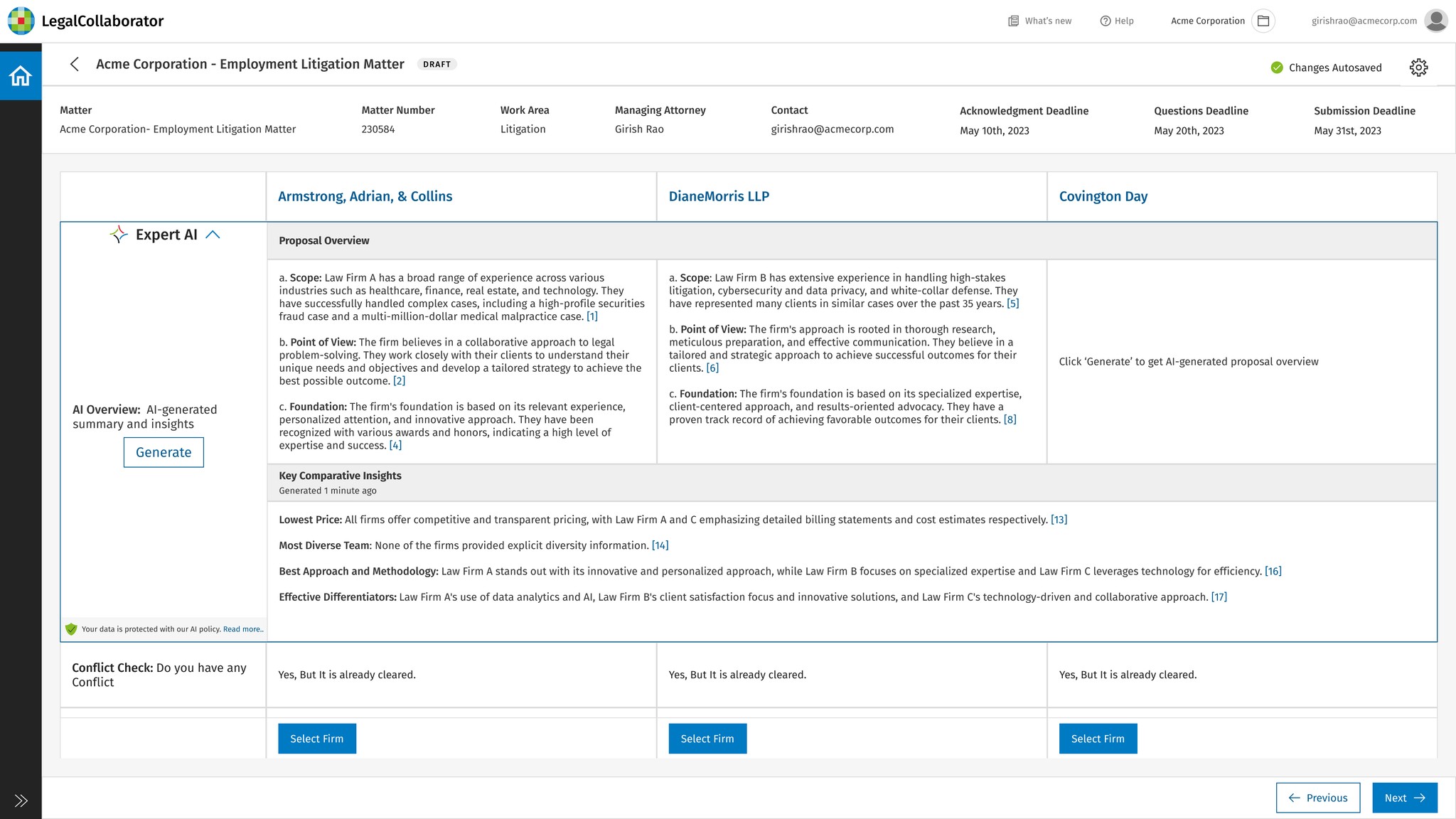Select Firm for Covington Day

pyautogui.click(x=1098, y=739)
